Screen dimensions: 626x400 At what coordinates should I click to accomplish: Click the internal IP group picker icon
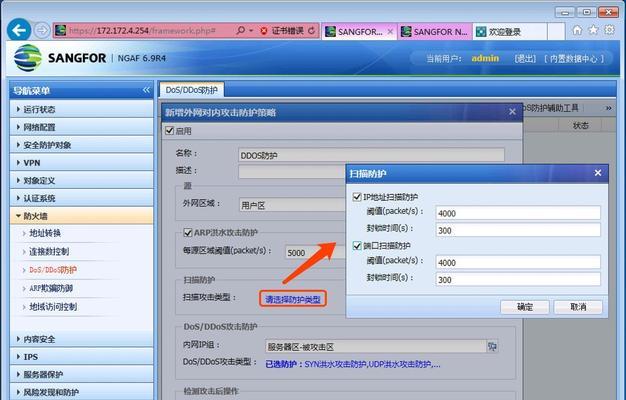pos(492,347)
